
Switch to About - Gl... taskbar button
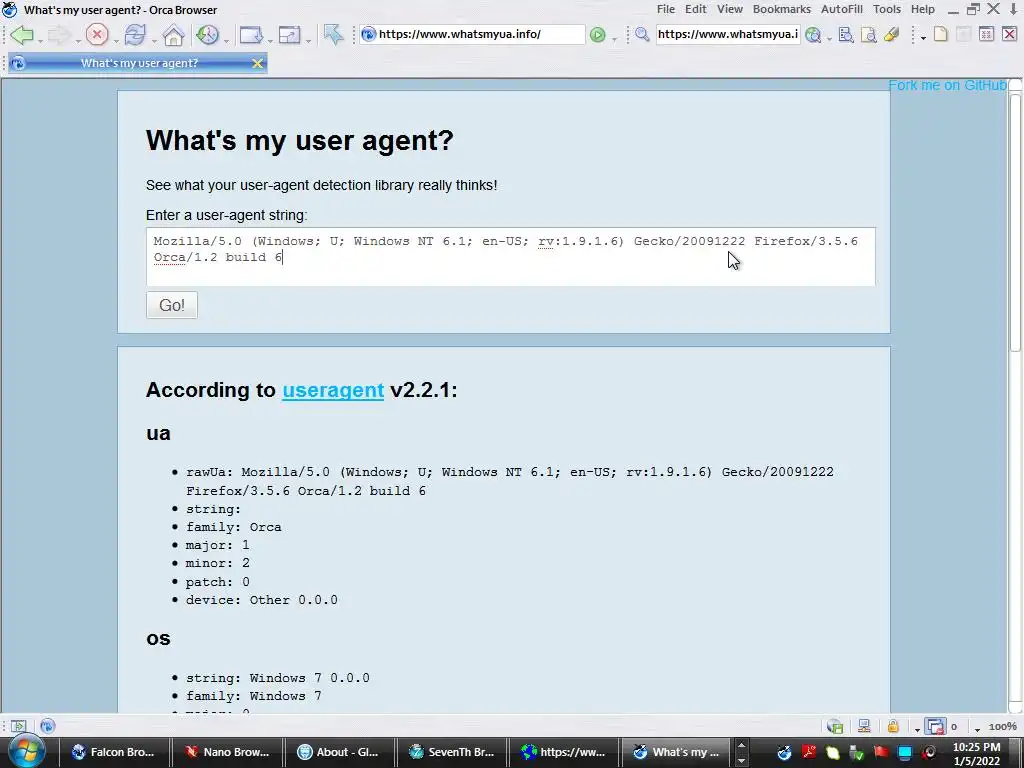[x=340, y=752]
